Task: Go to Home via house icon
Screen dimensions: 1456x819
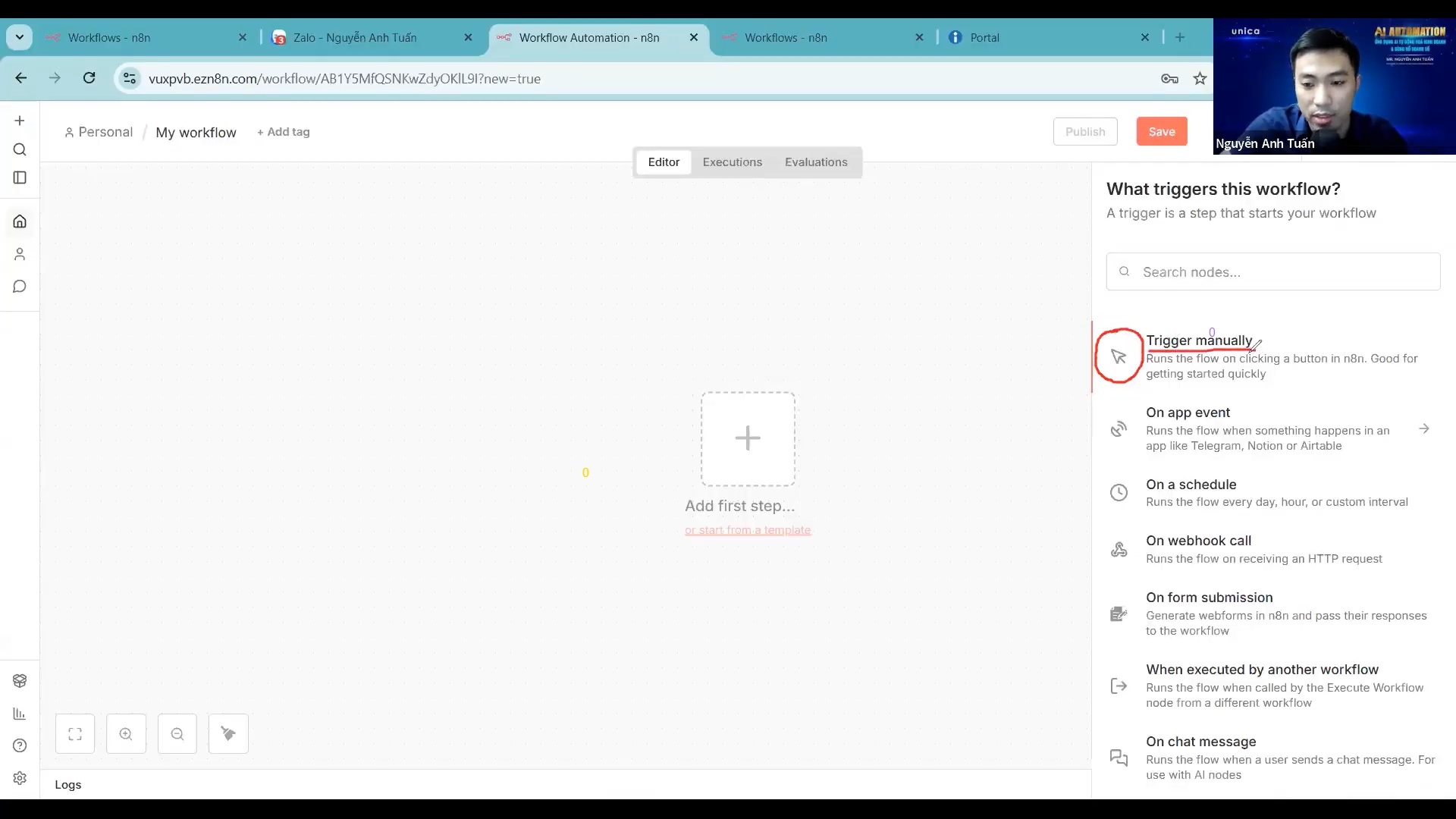Action: point(20,221)
